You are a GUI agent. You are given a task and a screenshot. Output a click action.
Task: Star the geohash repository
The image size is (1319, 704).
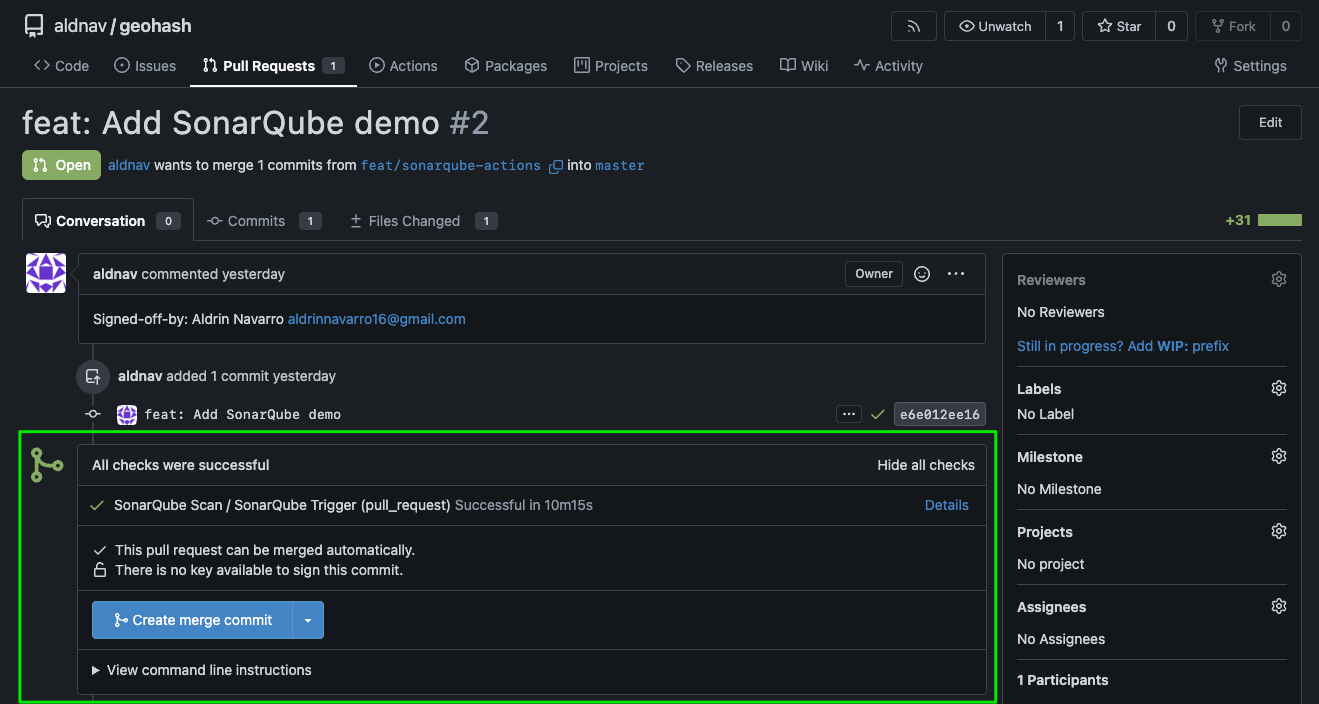click(1119, 26)
